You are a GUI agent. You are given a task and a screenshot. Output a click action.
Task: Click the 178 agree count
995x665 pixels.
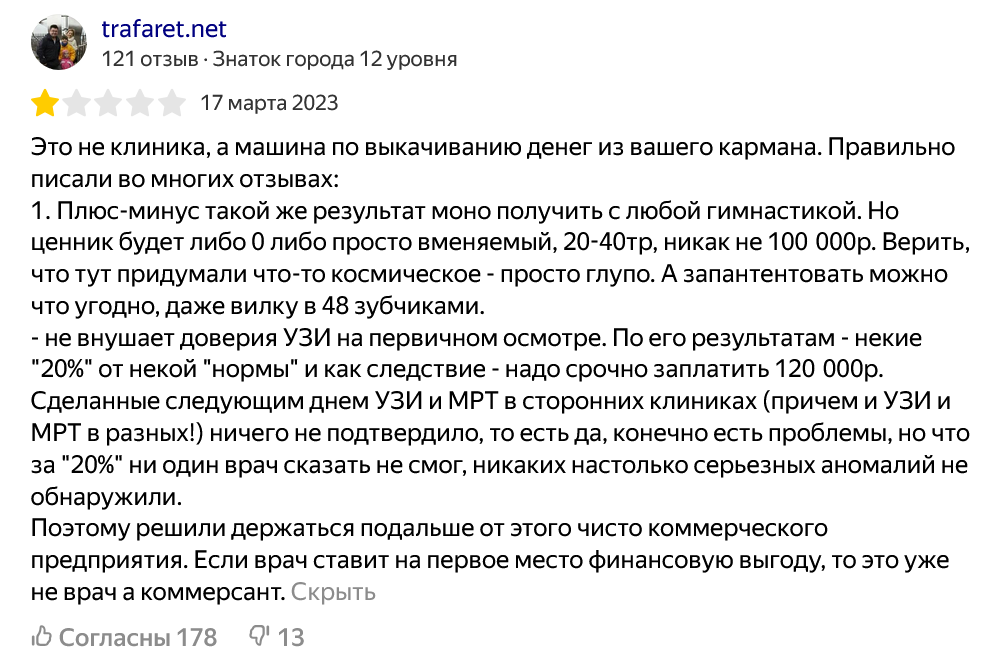pyautogui.click(x=197, y=637)
